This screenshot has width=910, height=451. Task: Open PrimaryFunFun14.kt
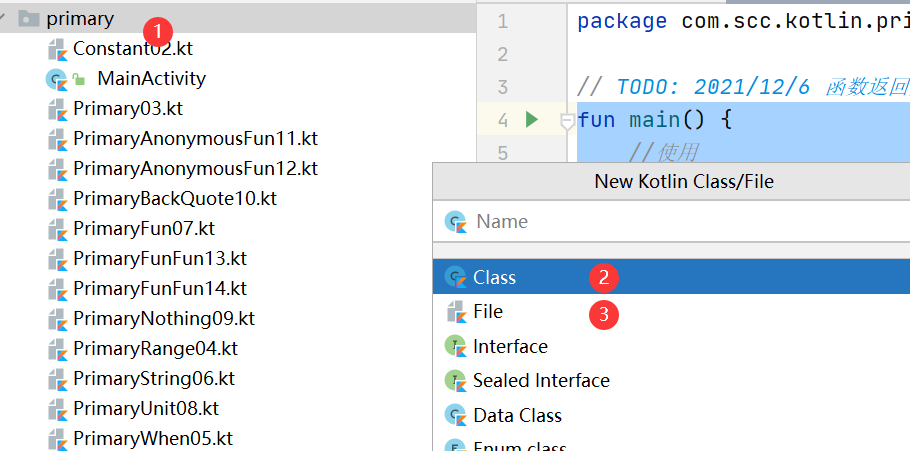tap(160, 288)
